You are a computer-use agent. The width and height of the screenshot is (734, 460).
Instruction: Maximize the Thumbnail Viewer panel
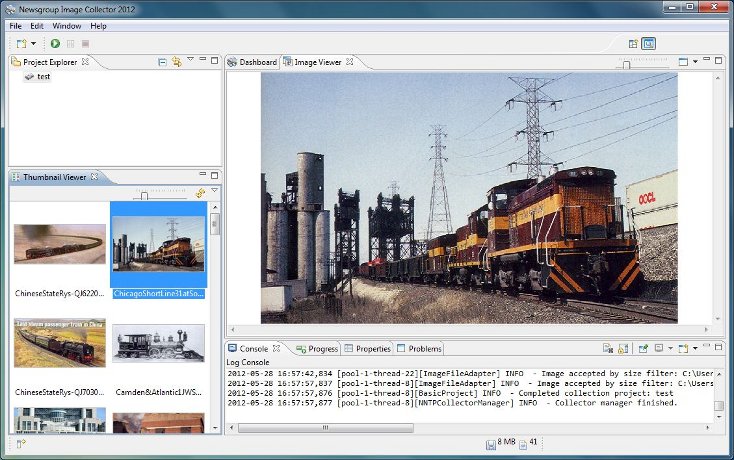[x=214, y=175]
